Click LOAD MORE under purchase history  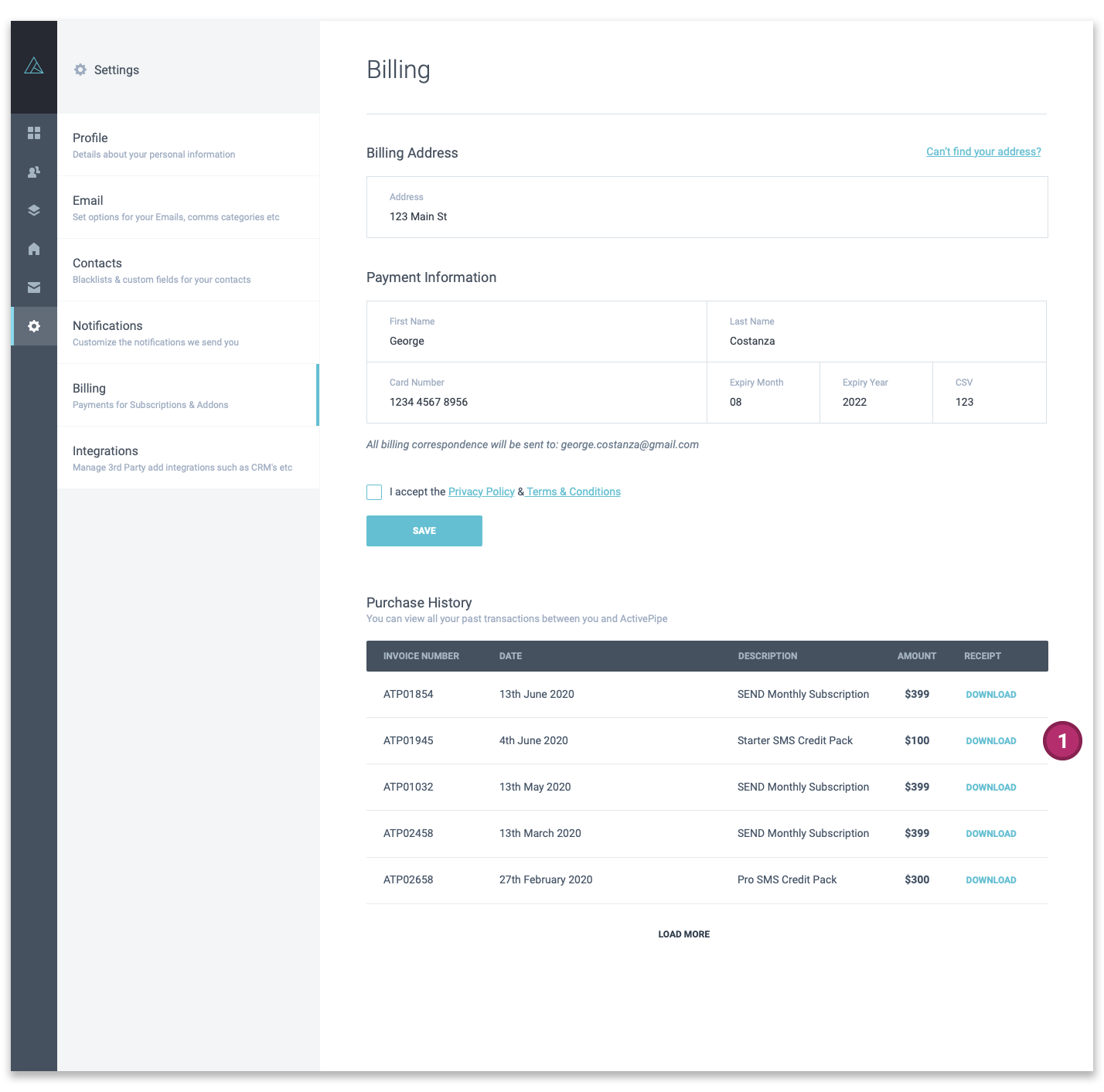pos(684,934)
